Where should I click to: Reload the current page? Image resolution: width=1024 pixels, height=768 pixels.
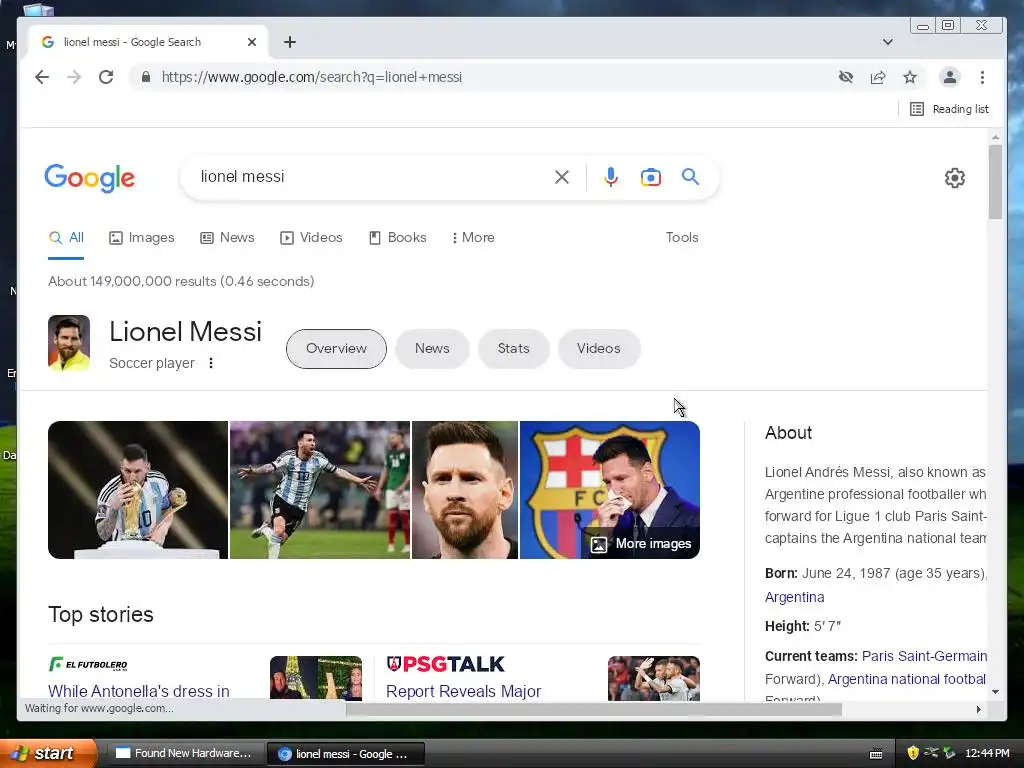106,77
